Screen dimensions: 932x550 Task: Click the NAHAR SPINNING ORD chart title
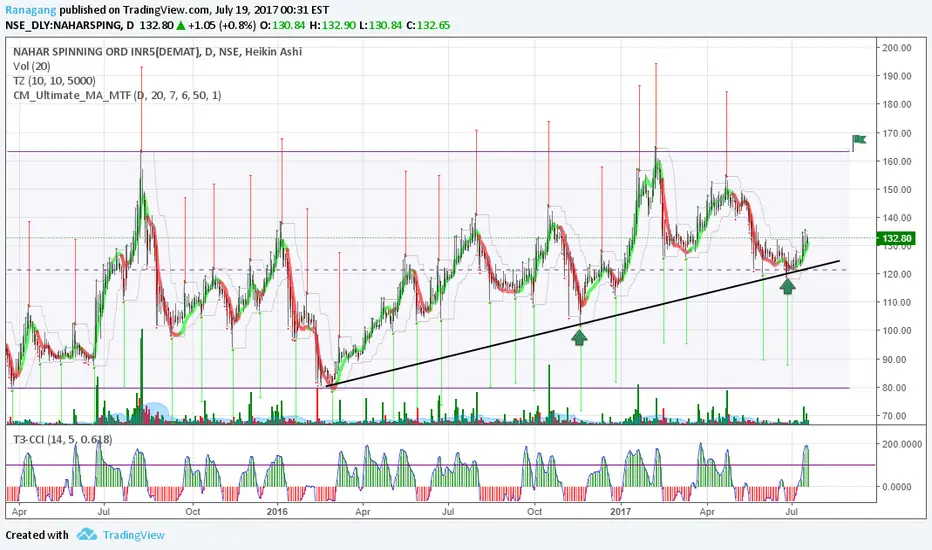[x=158, y=52]
